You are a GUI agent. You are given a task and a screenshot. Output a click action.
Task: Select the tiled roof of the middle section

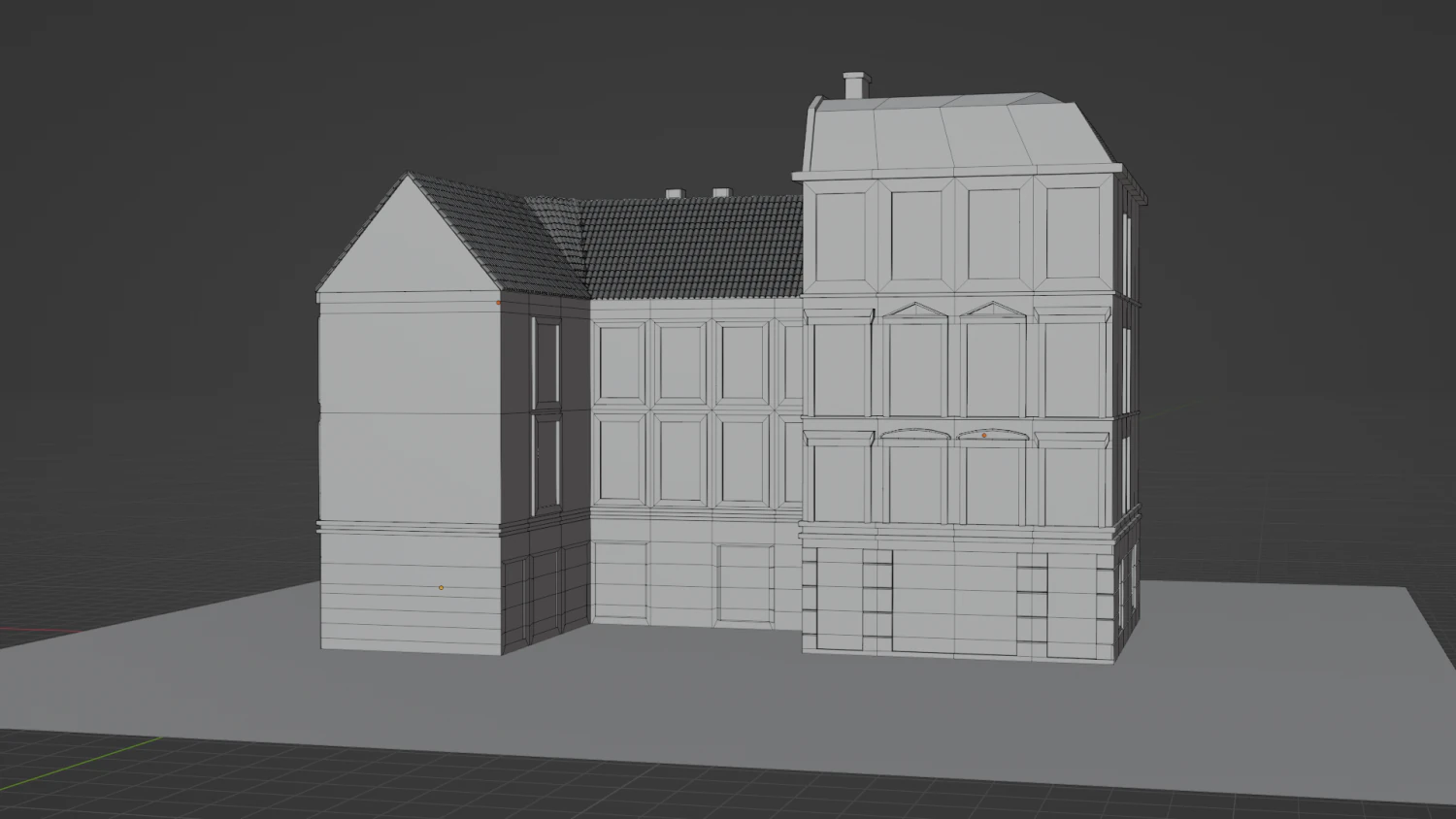(694, 247)
